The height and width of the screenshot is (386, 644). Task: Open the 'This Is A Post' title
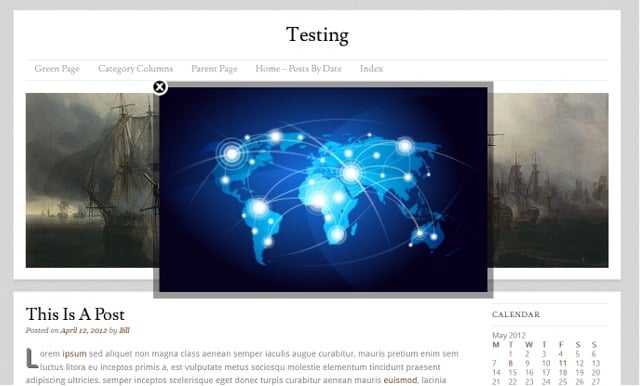pyautogui.click(x=75, y=315)
